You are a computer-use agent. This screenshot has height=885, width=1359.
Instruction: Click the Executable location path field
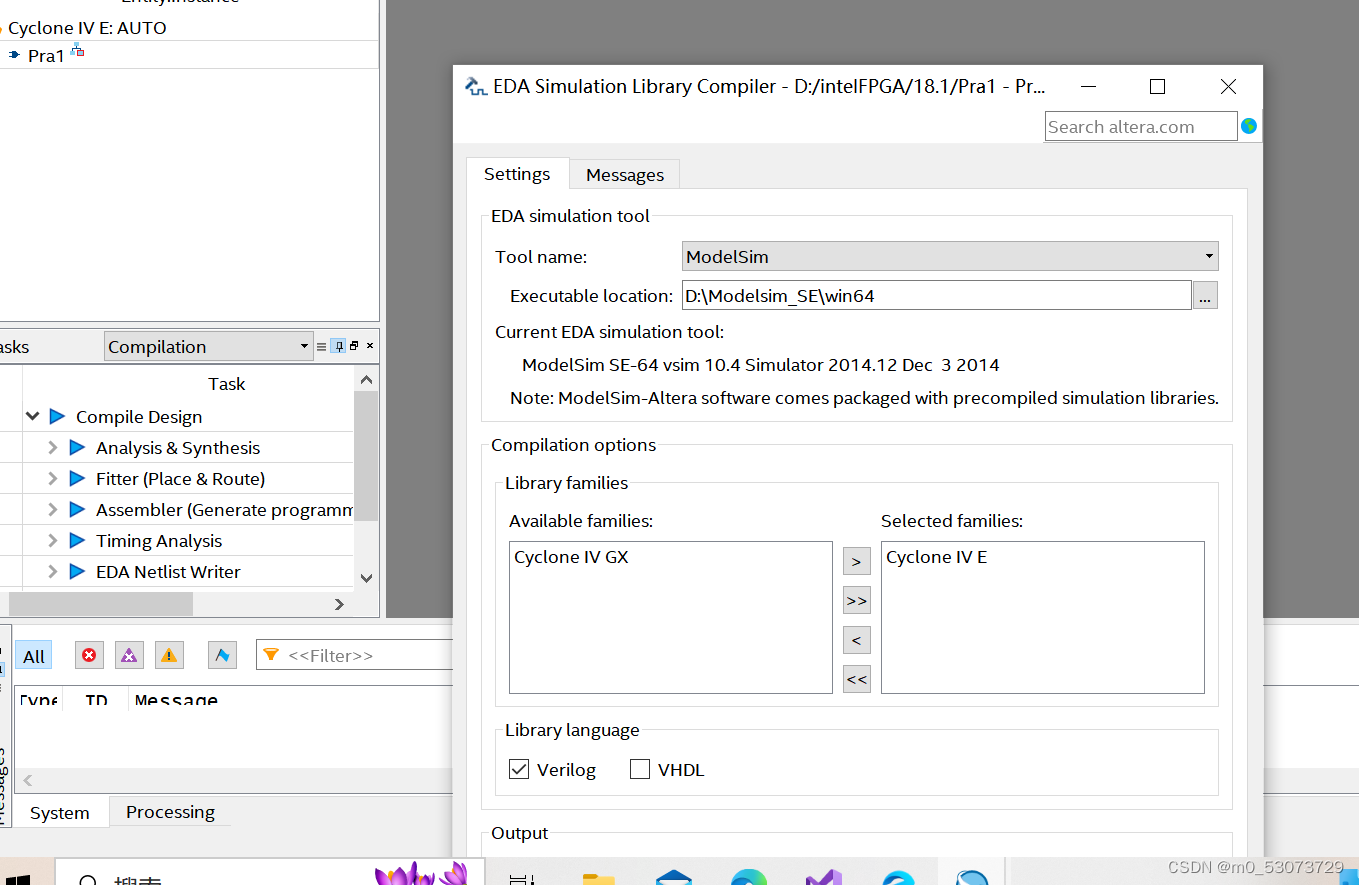(937, 296)
